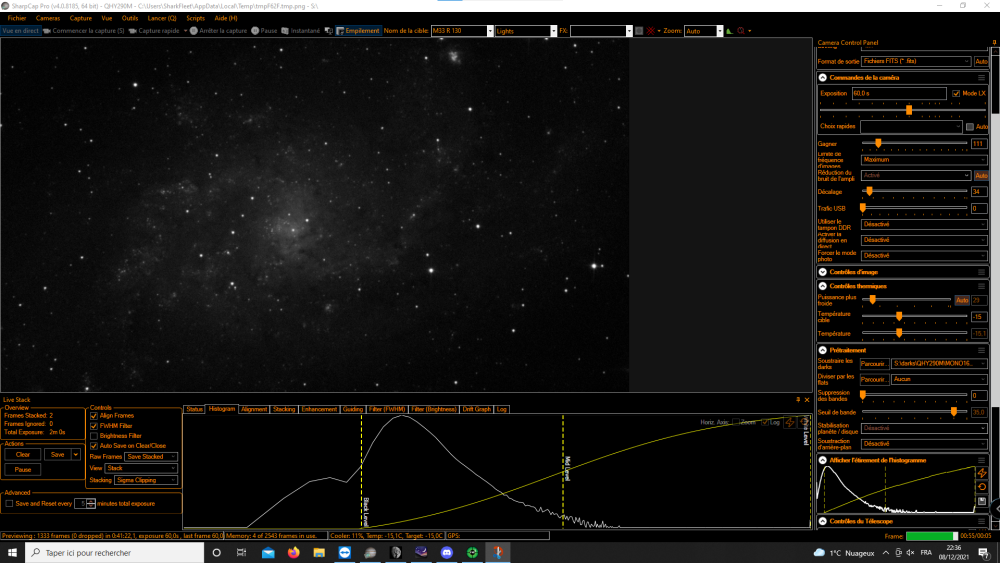
Task: Click the green histogram icon beside Zoom
Action: tap(729, 31)
